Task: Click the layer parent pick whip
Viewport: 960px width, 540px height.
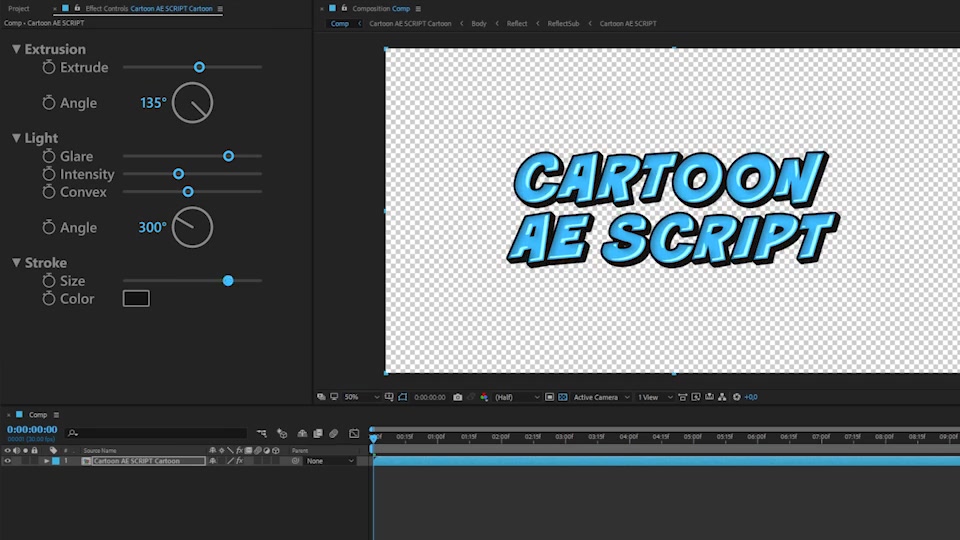Action: tap(295, 461)
